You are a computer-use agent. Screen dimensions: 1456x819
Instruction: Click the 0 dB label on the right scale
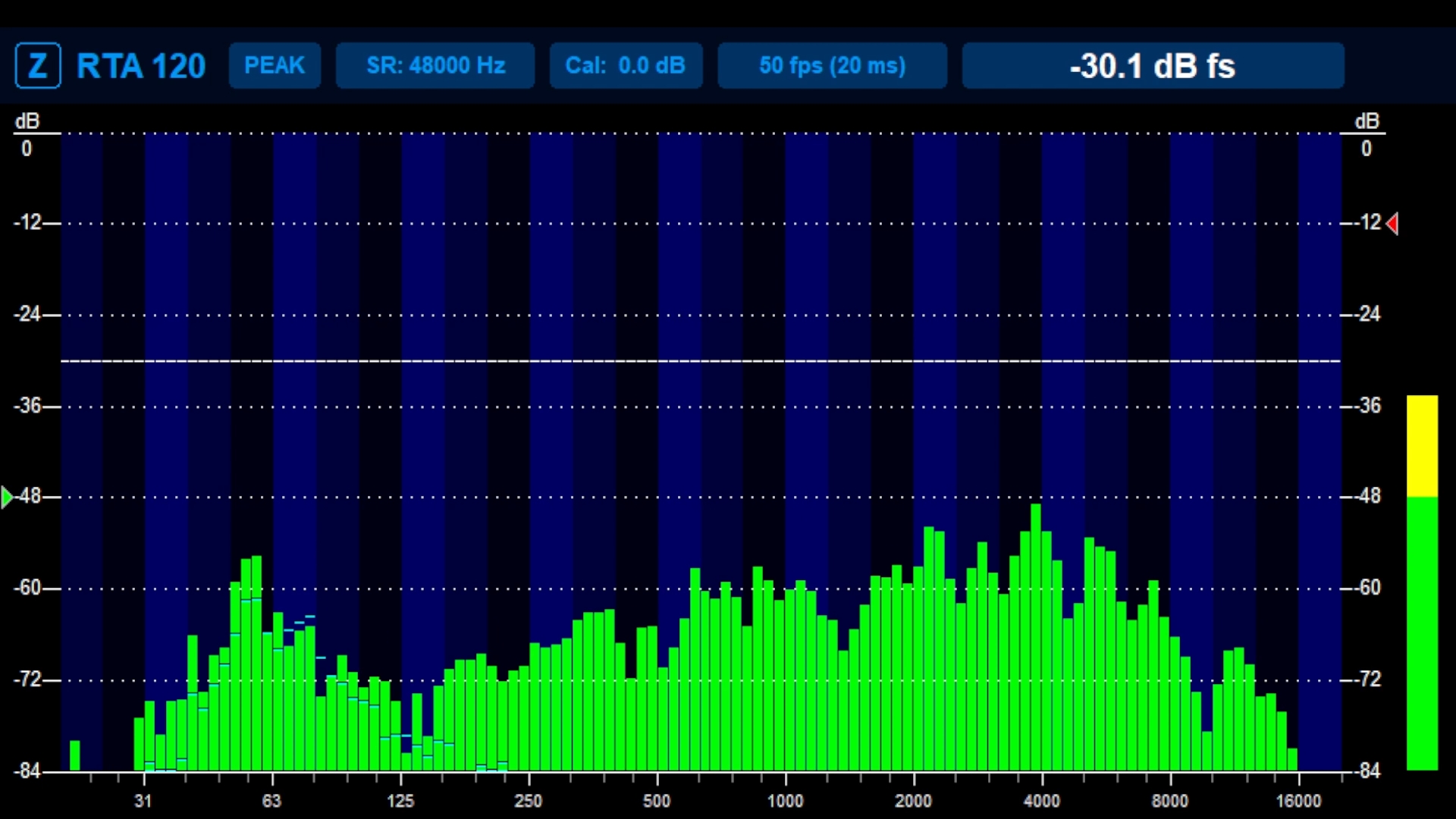(1366, 149)
